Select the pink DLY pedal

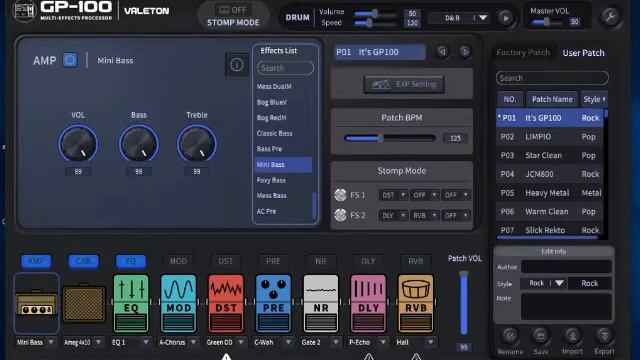click(368, 303)
